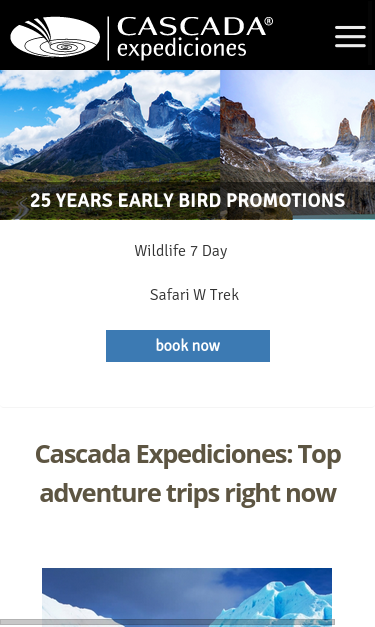Image resolution: width=375 pixels, height=627 pixels.
Task: Open the hamburger navigation menu
Action: (350, 37)
